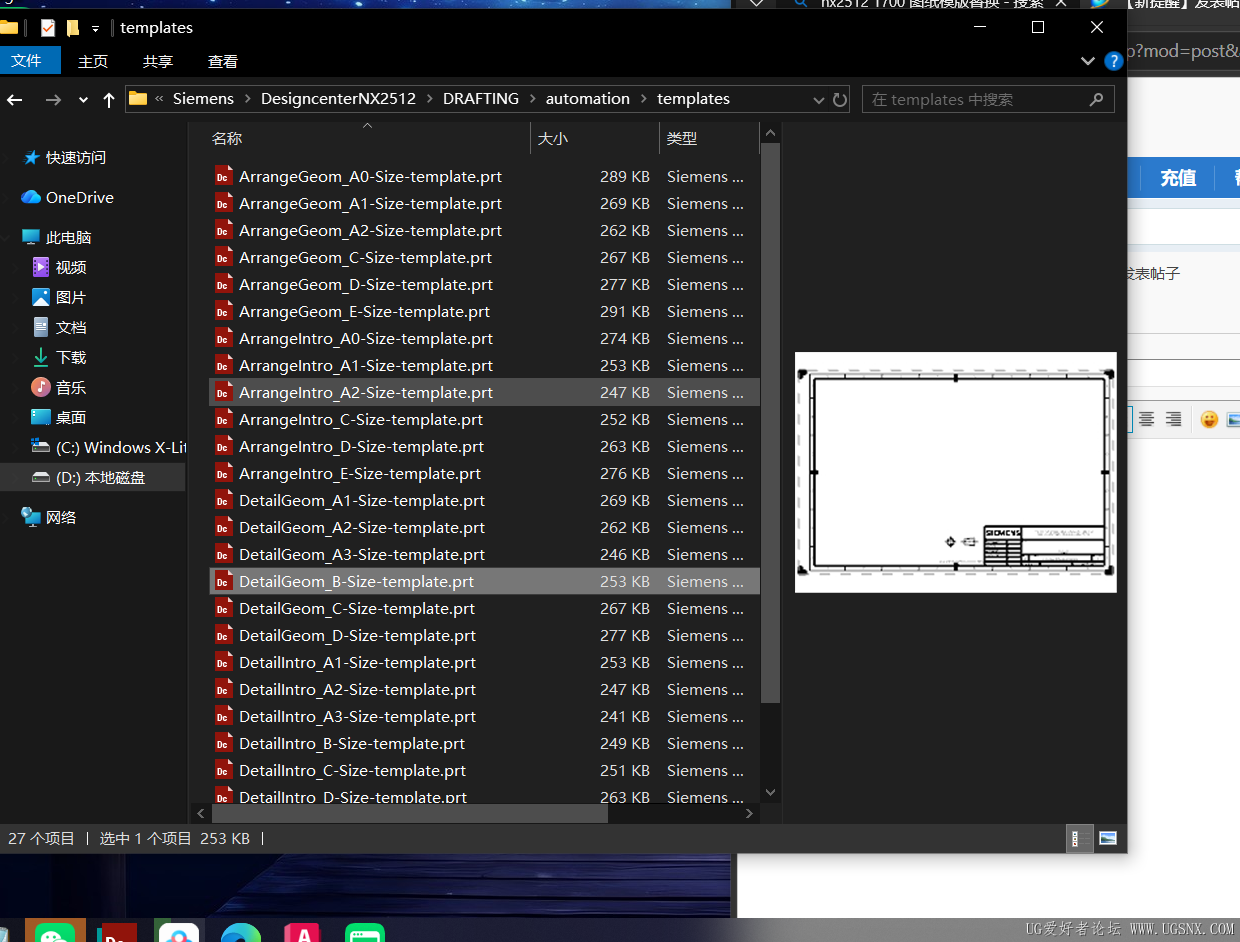The image size is (1240, 942).
Task: Select ArrangeIntro_E-Size-template.prt file icon
Action: [x=223, y=473]
